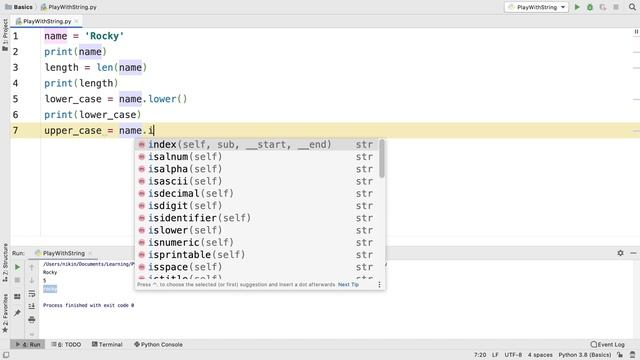
Task: Click the stop square in Run panel
Action: [17, 280]
